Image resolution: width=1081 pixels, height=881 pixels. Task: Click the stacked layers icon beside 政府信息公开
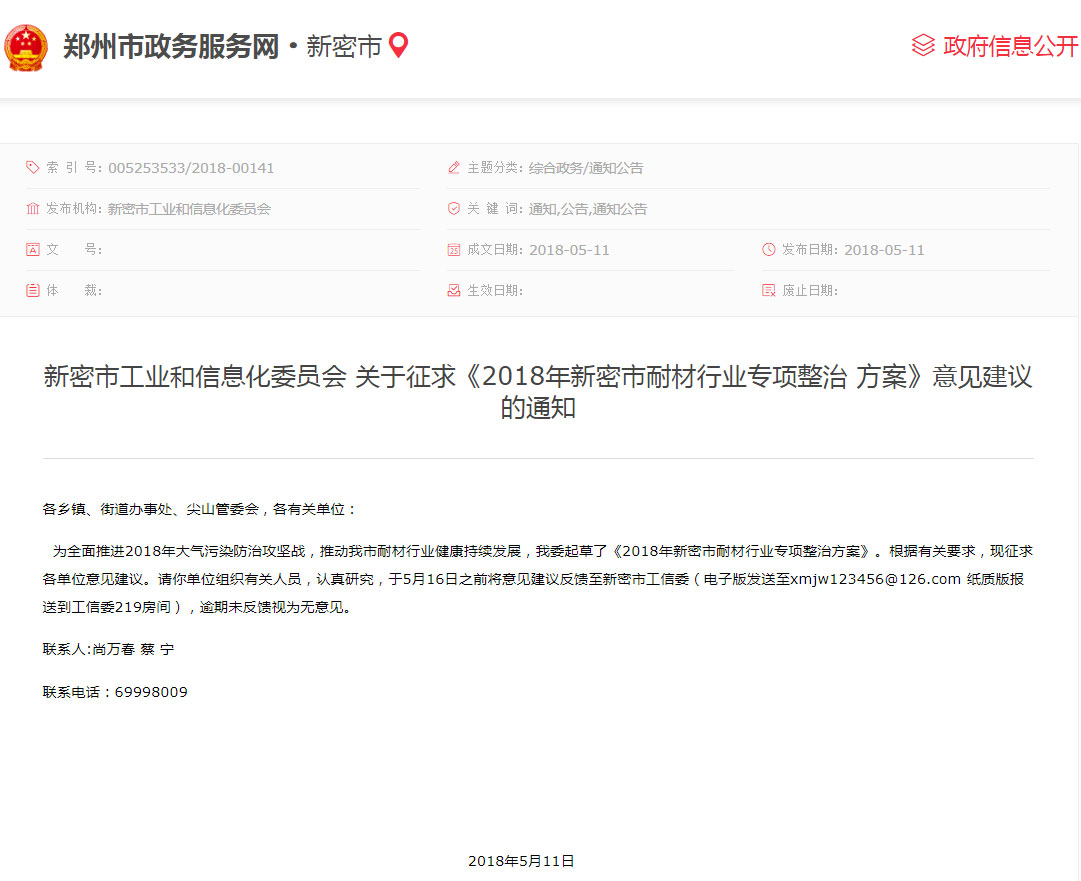pos(923,46)
